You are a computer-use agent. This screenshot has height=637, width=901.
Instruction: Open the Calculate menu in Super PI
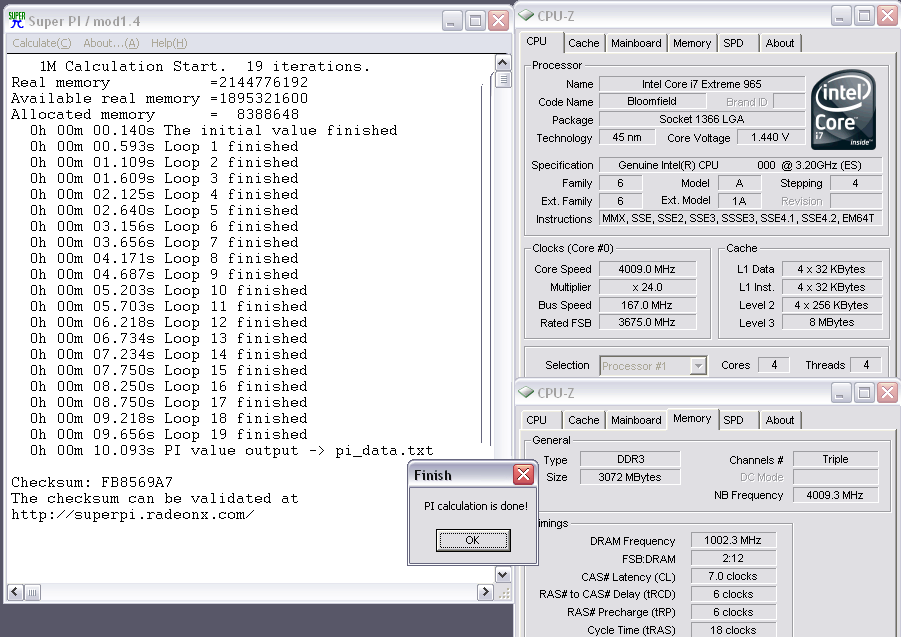tap(42, 43)
